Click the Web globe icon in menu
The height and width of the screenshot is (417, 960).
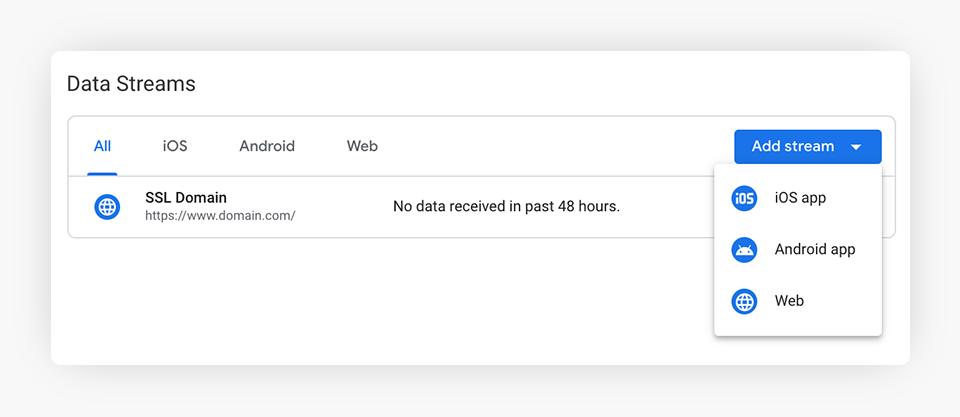tap(744, 301)
